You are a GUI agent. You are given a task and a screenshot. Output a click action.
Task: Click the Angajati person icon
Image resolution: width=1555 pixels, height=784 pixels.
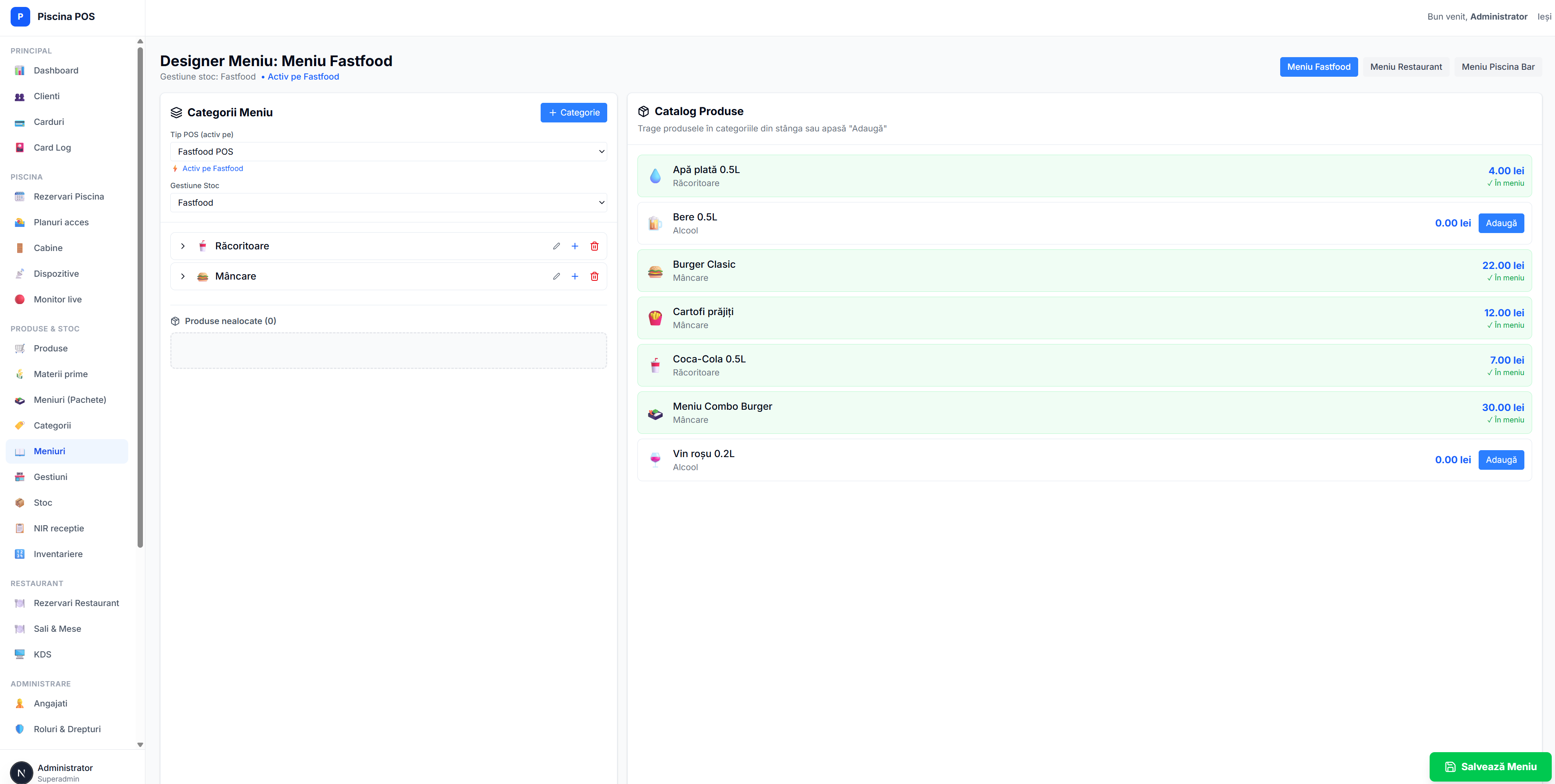(x=20, y=703)
